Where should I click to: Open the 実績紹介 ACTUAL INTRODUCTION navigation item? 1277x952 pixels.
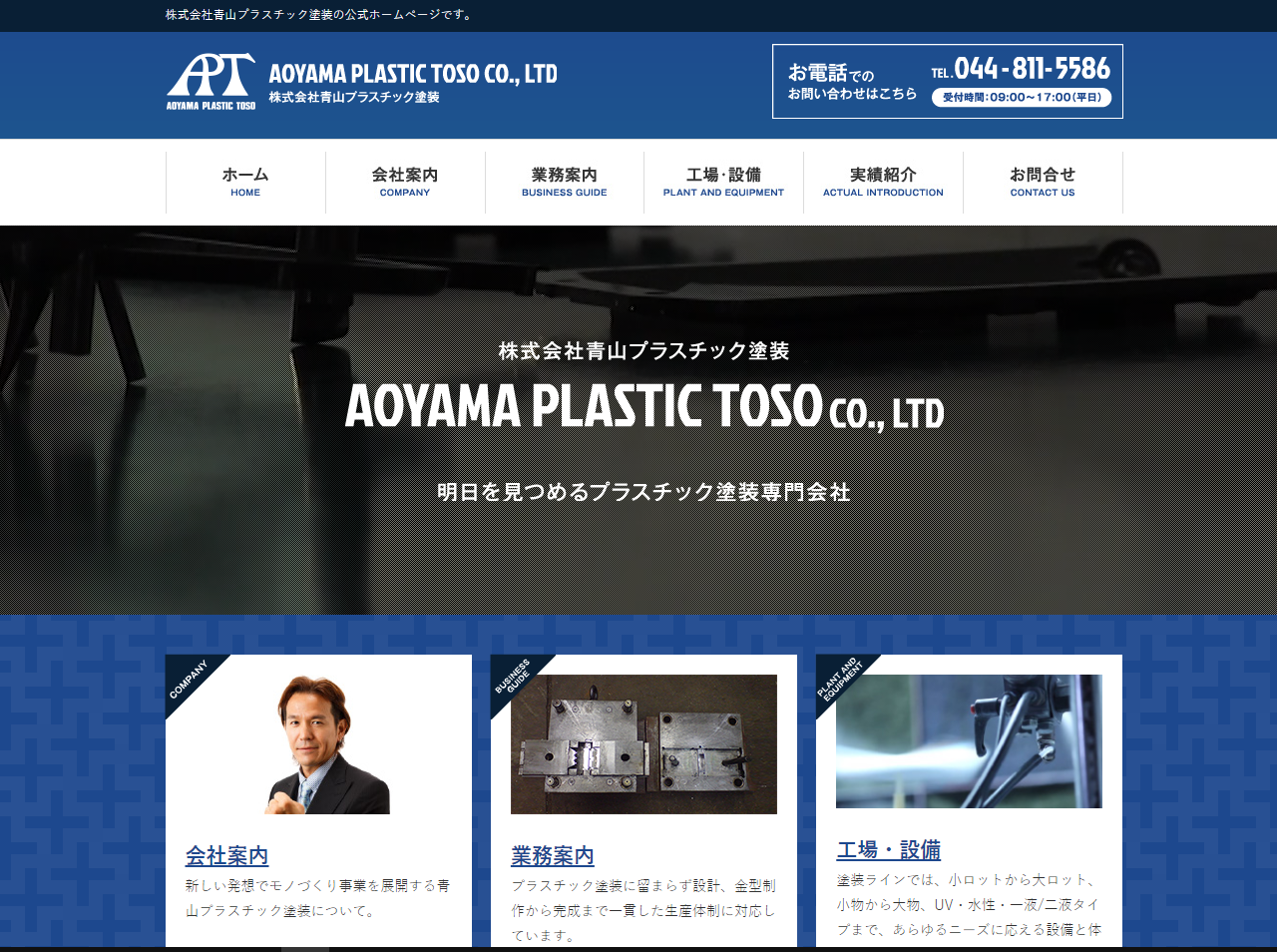882,182
